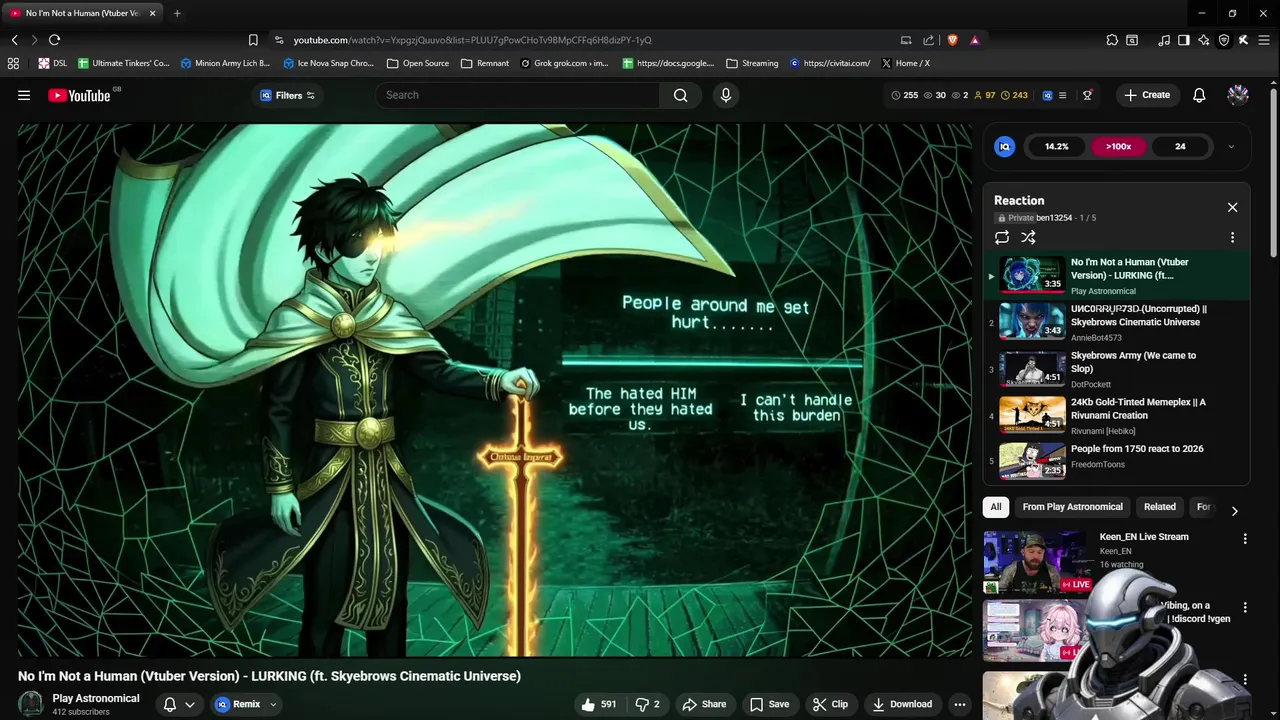Open Play Astronomical channel name
Screen dimensions: 1280x720
tap(96, 698)
